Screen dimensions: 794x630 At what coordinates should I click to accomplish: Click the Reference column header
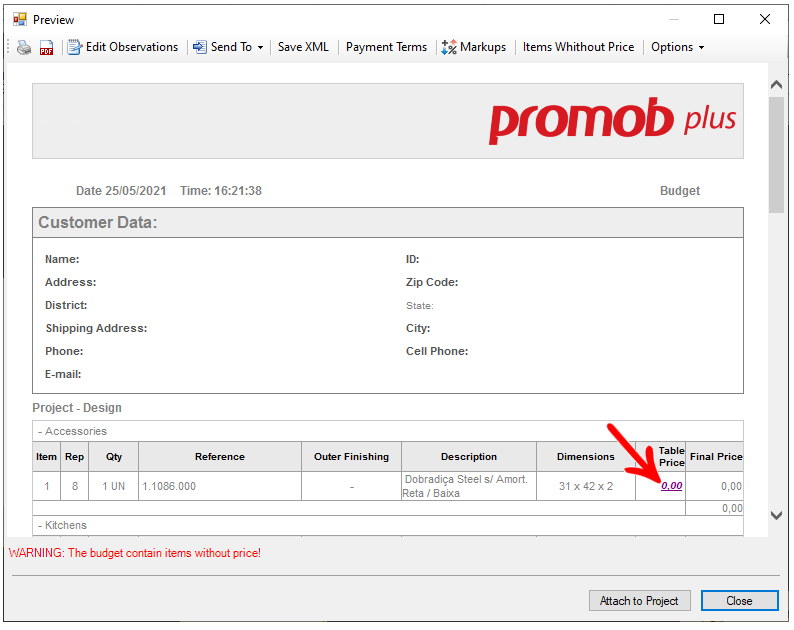(220, 457)
